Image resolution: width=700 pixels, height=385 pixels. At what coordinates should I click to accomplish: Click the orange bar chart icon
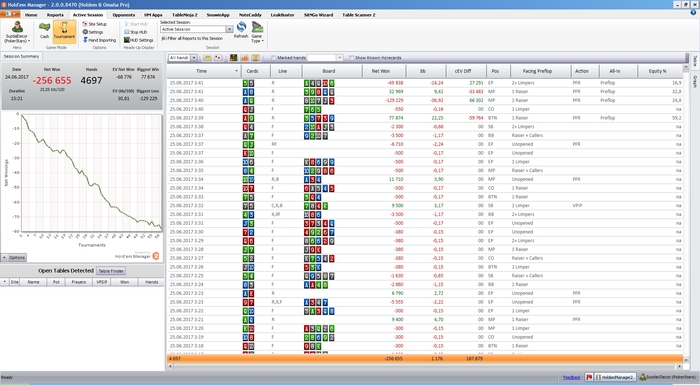point(244,58)
